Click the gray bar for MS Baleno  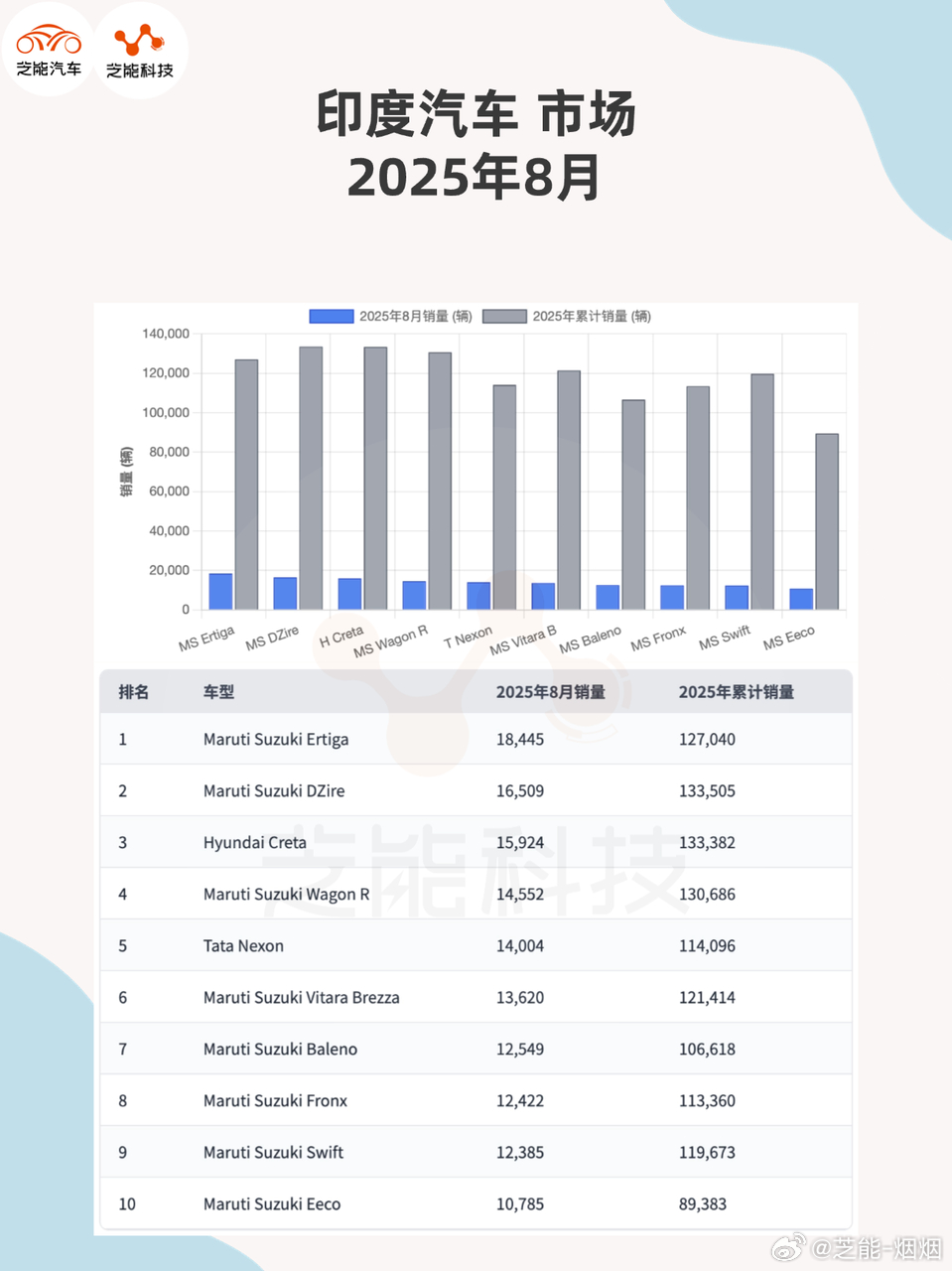[x=633, y=504]
